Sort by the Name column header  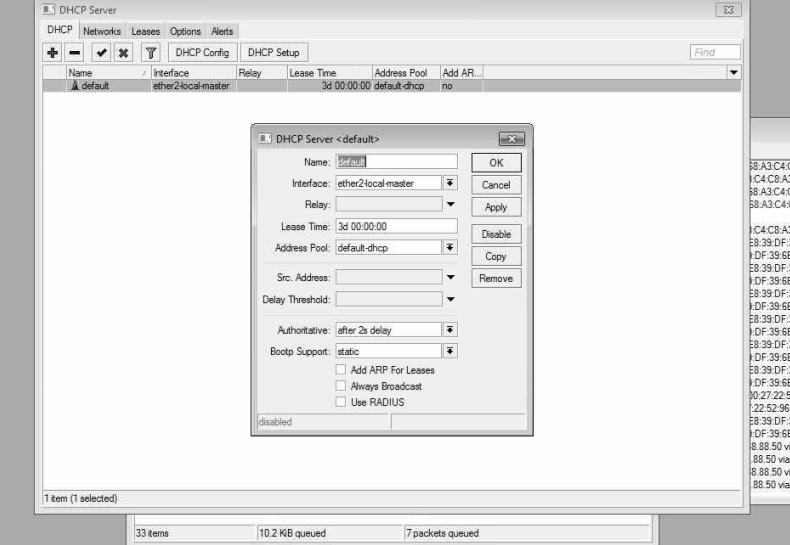[x=108, y=73]
